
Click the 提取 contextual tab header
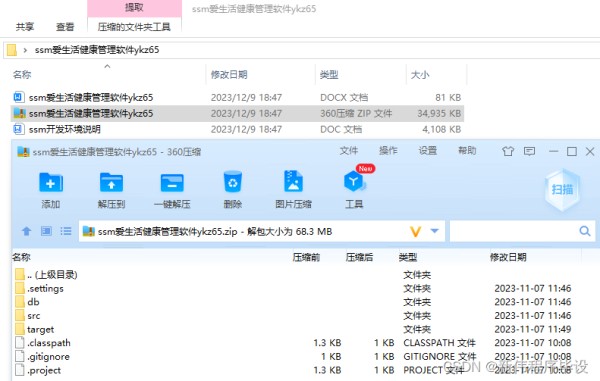134,8
